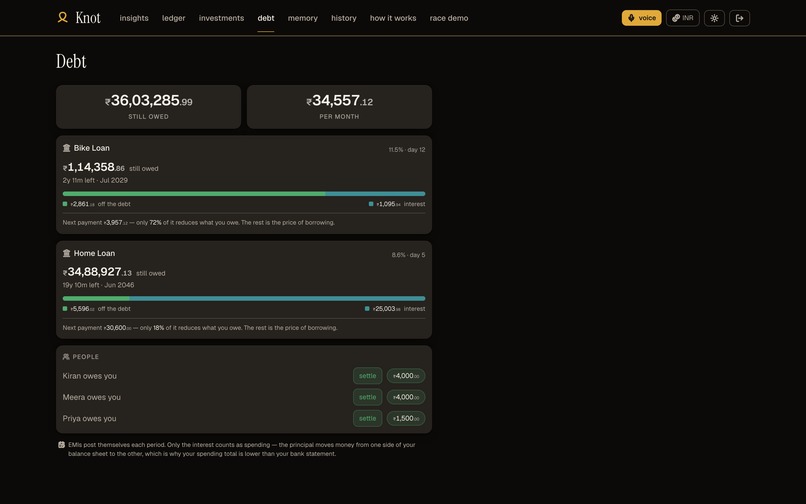This screenshot has height=504, width=806.
Task: Click Priya's ₹1,500 amount pill
Action: [406, 419]
